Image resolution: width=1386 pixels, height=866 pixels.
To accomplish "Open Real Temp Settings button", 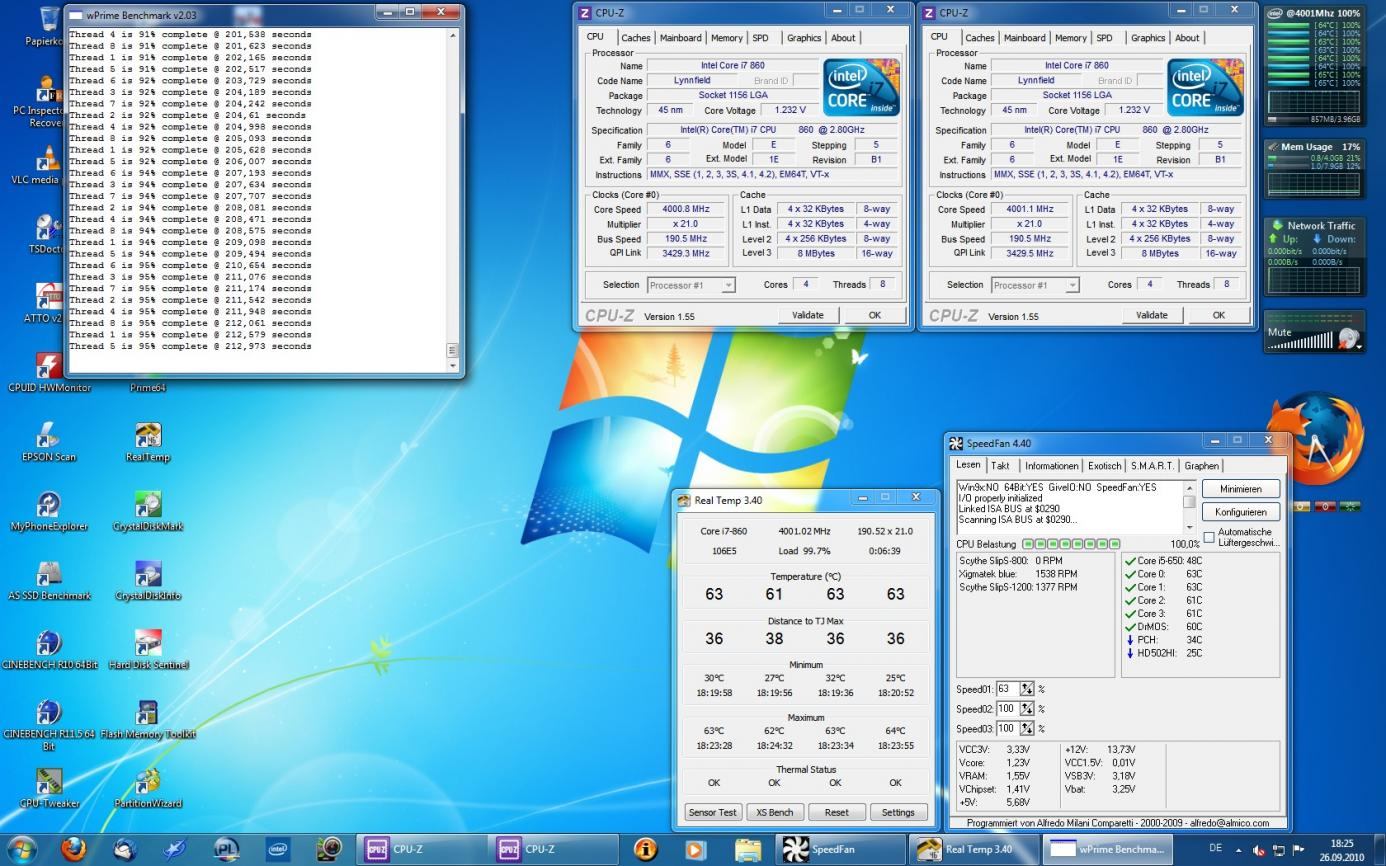I will point(898,812).
